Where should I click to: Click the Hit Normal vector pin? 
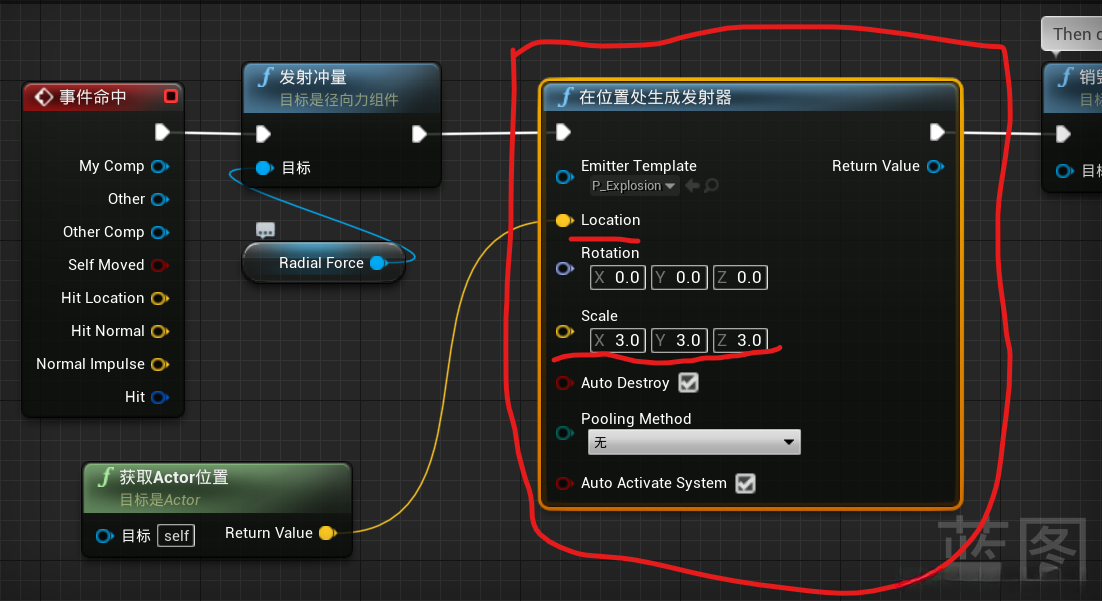160,331
